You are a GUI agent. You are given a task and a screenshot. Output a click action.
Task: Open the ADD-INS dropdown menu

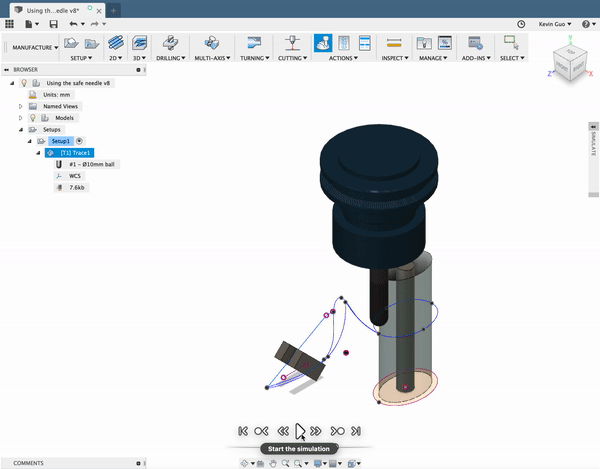pyautogui.click(x=476, y=58)
